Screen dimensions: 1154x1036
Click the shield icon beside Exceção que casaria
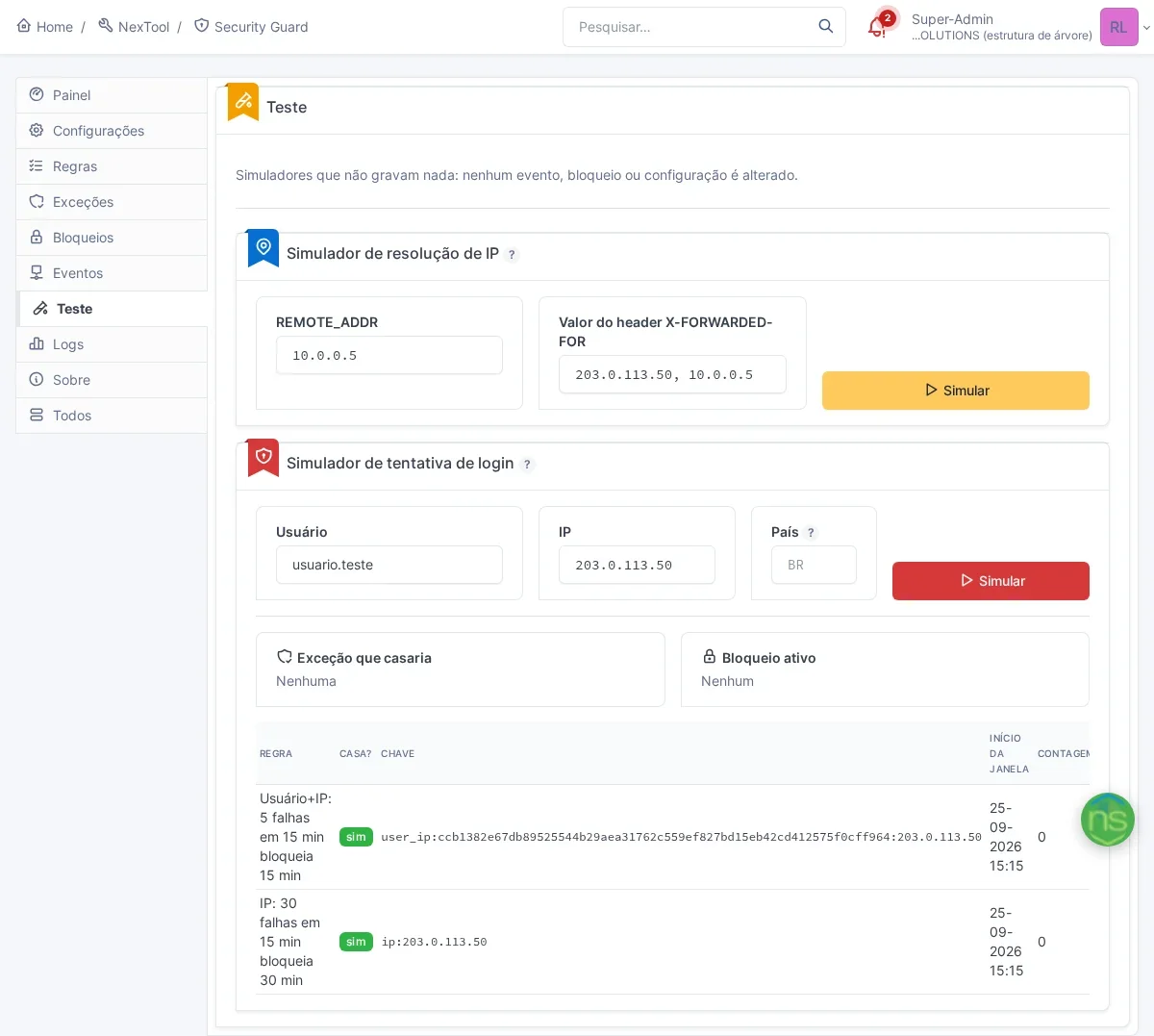pos(285,657)
